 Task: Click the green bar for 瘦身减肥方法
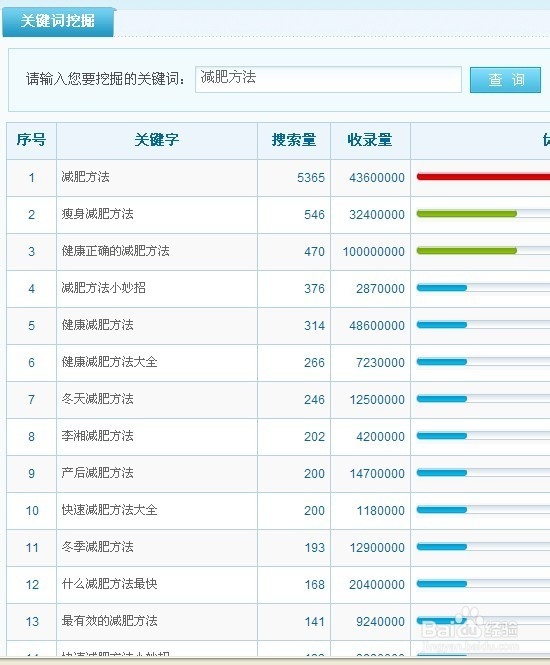pos(467,214)
